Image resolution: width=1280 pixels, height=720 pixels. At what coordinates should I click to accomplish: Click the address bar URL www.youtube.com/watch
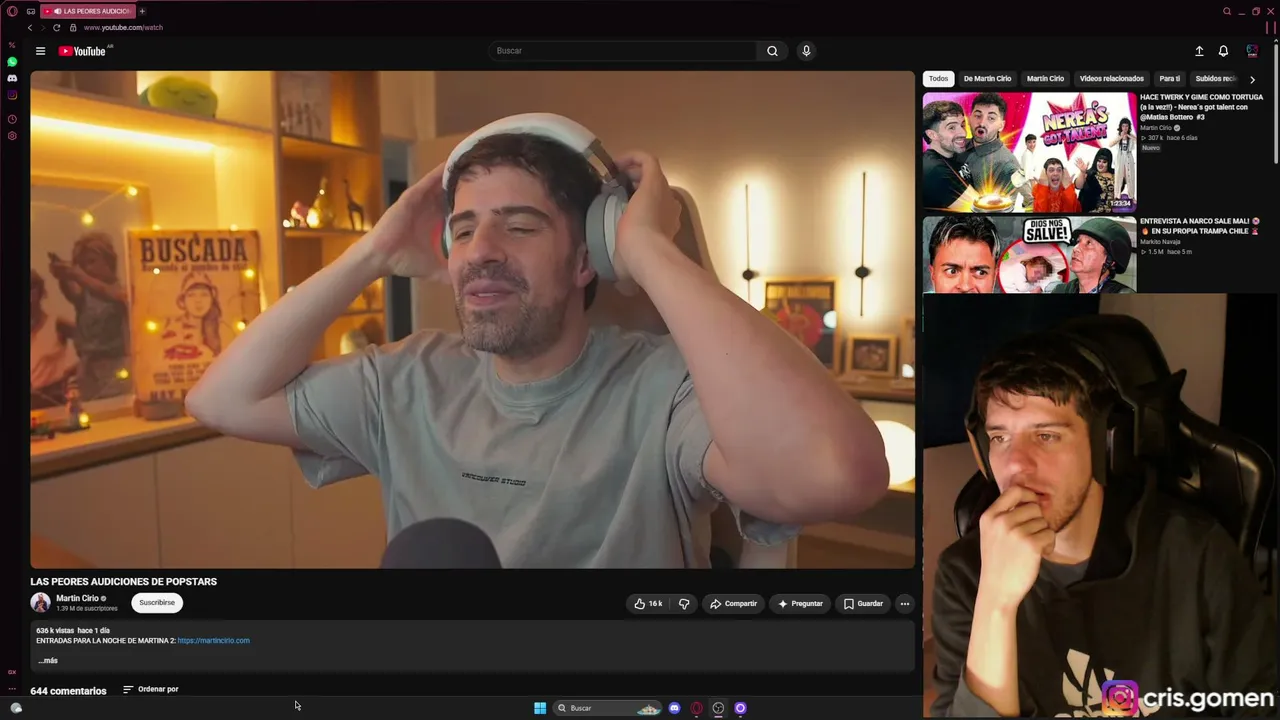click(x=123, y=28)
